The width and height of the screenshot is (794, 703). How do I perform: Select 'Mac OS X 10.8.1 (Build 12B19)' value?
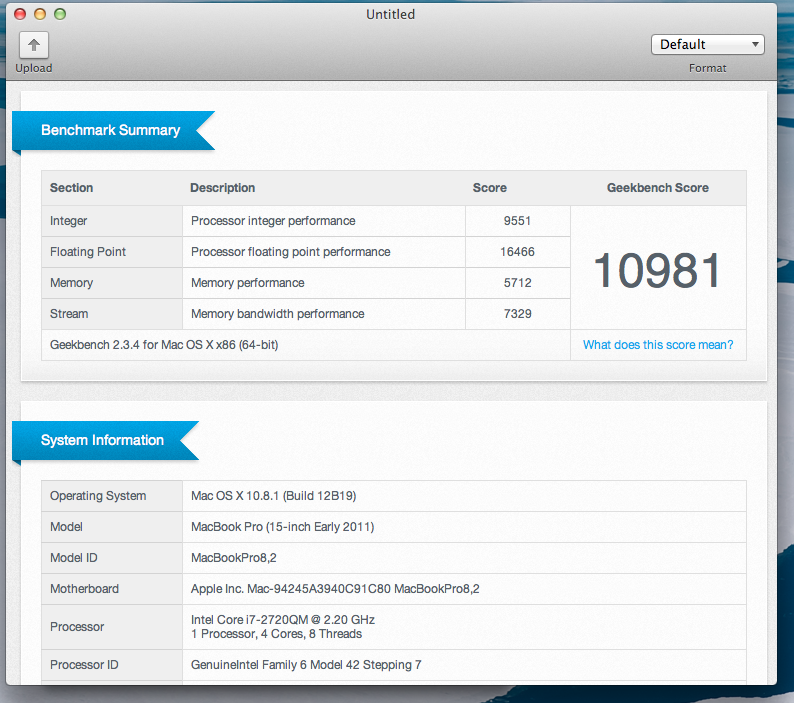click(273, 496)
